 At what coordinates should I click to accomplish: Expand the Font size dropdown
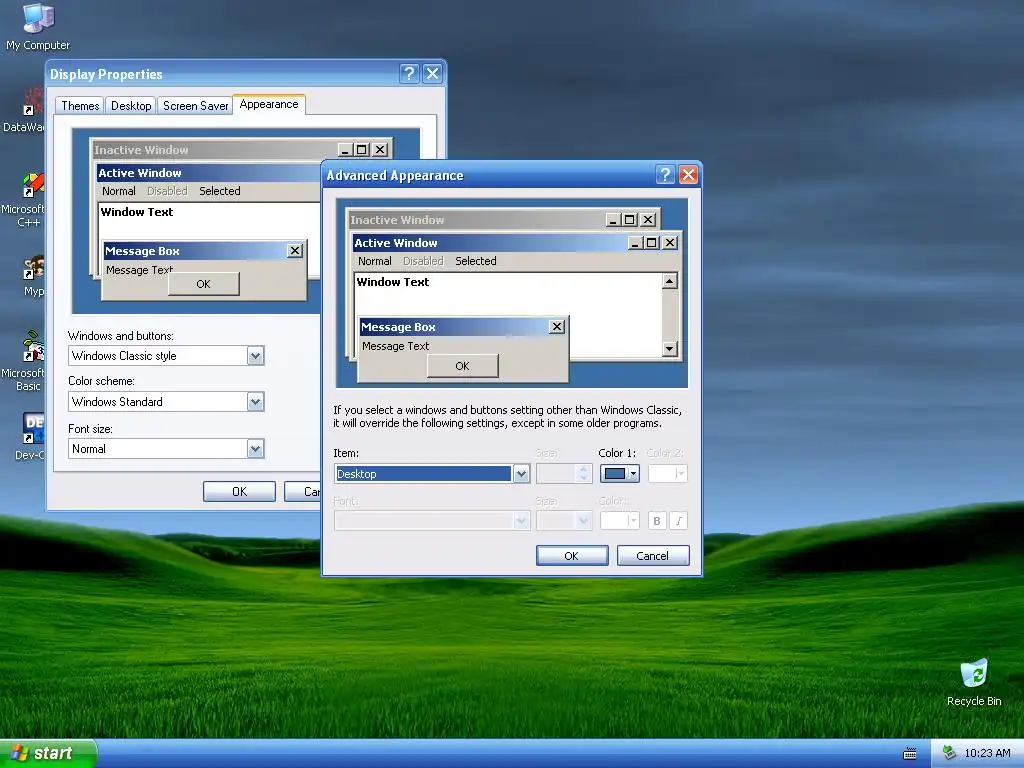[255, 449]
